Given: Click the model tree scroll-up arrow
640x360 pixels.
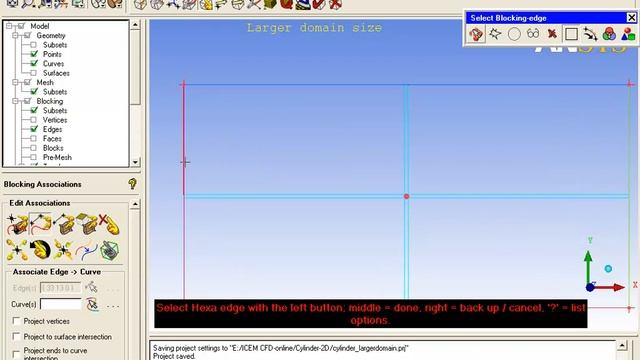Looking at the screenshot, I should (x=135, y=25).
